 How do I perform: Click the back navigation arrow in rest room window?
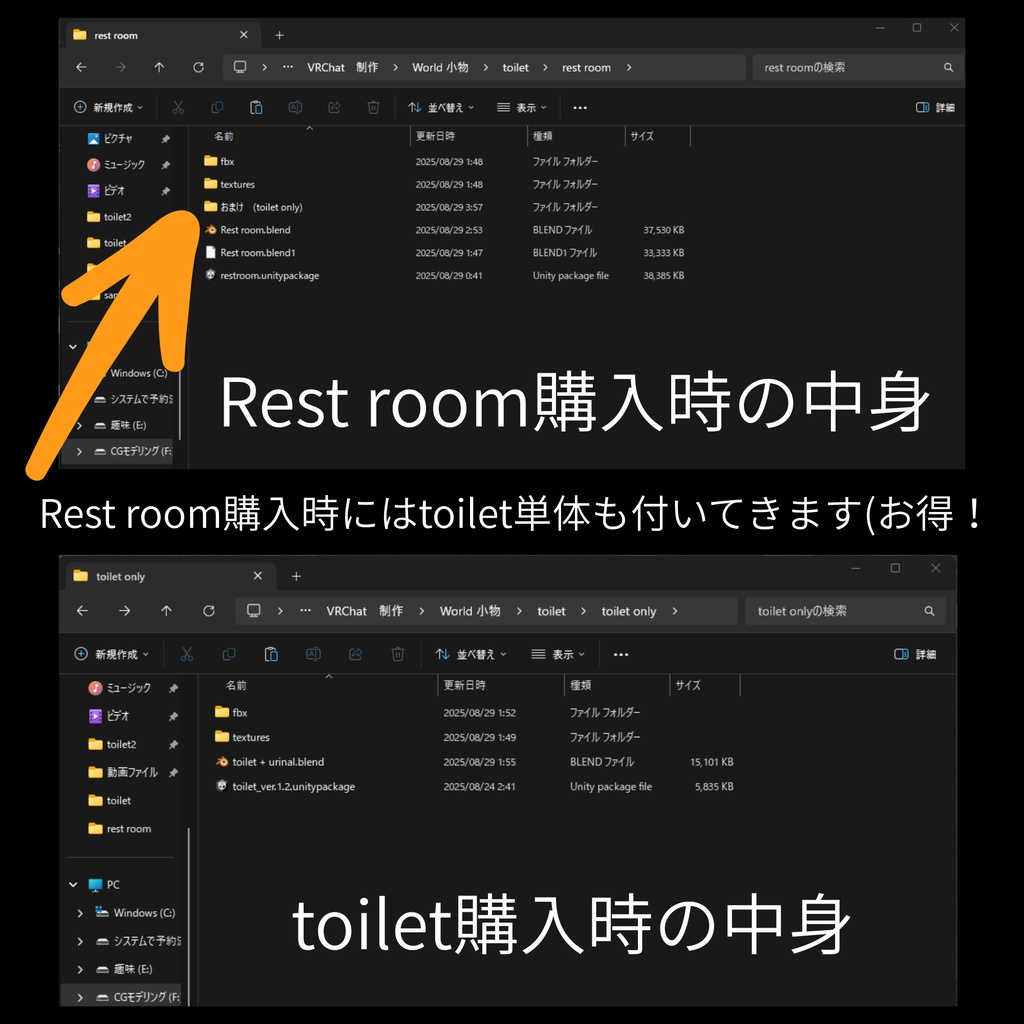point(81,67)
